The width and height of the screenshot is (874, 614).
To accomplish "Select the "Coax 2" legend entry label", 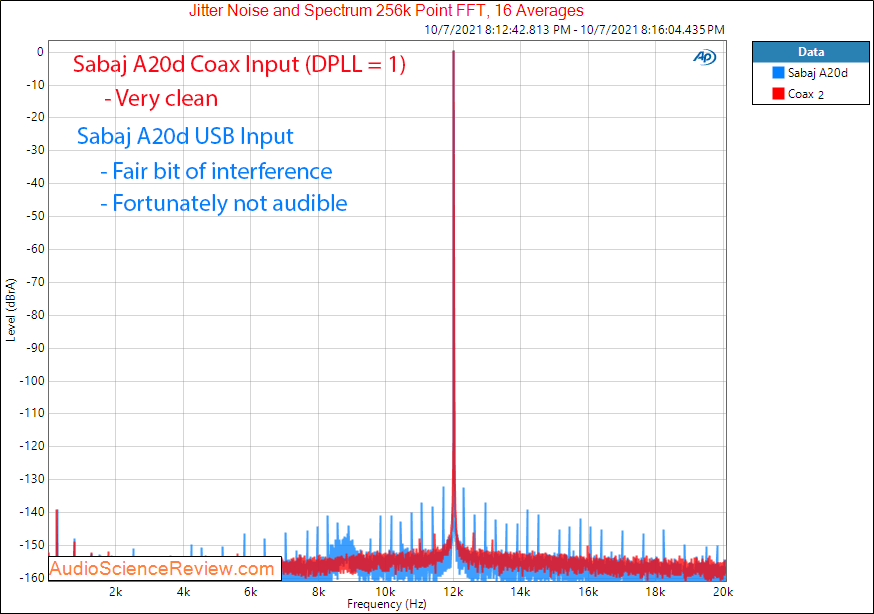I will 805,94.
